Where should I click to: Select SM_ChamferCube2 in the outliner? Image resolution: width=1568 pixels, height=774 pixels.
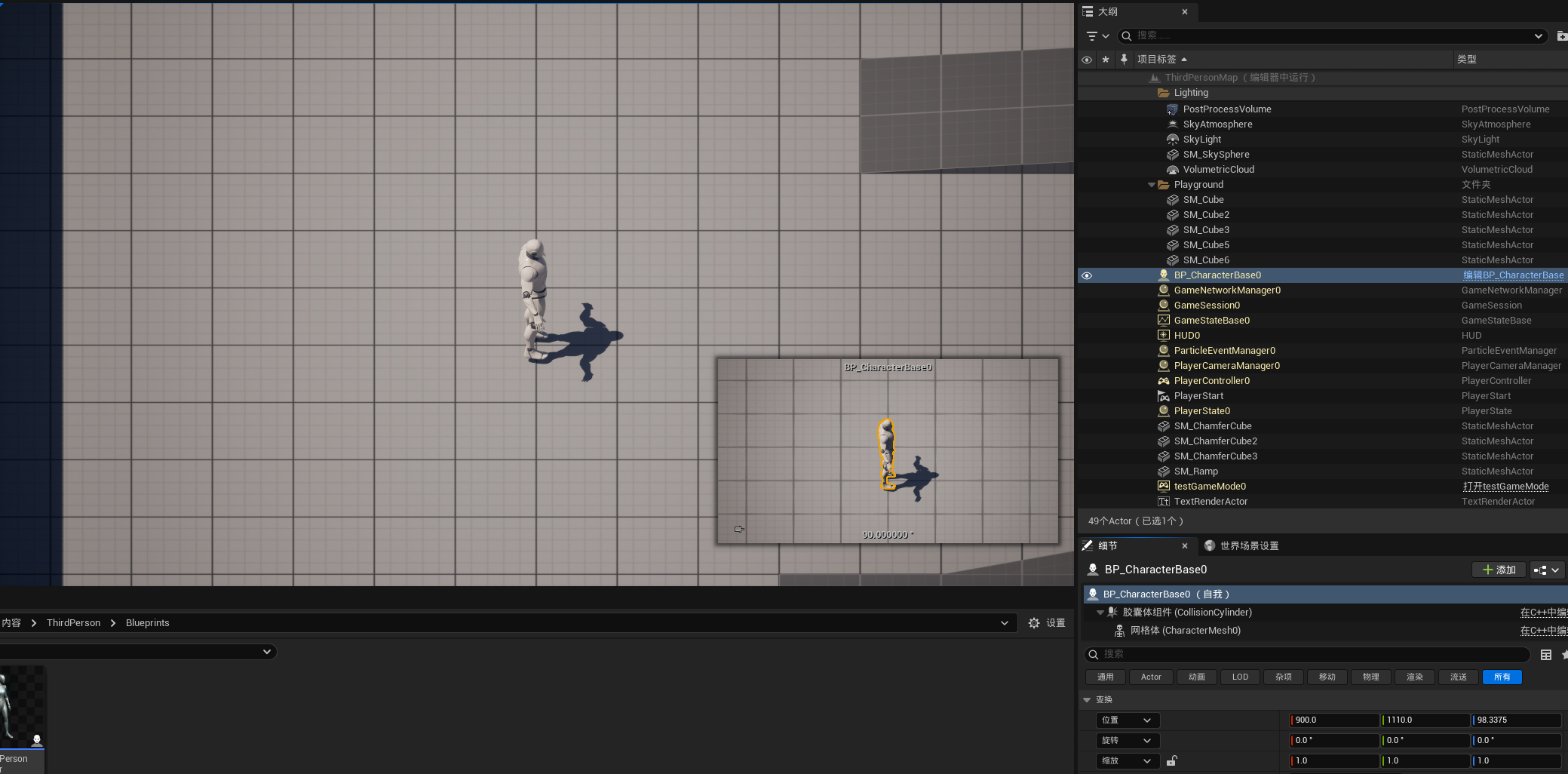(x=1216, y=441)
